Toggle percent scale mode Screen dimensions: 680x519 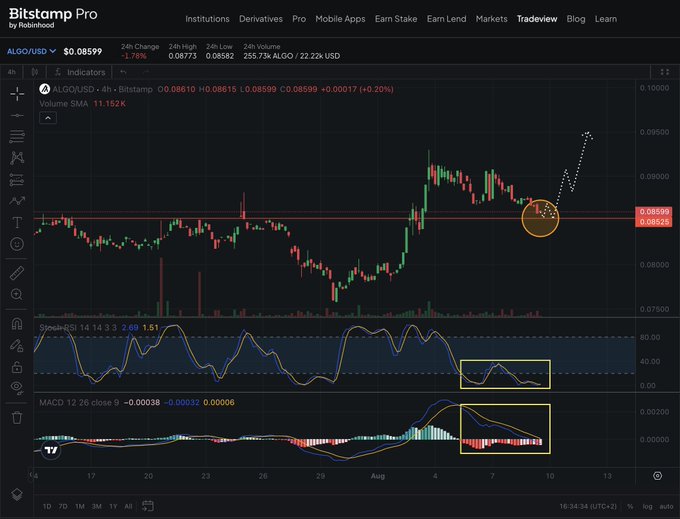click(630, 506)
